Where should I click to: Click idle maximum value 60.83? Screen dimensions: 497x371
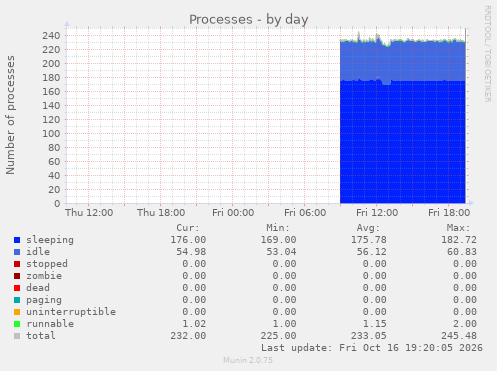point(462,252)
